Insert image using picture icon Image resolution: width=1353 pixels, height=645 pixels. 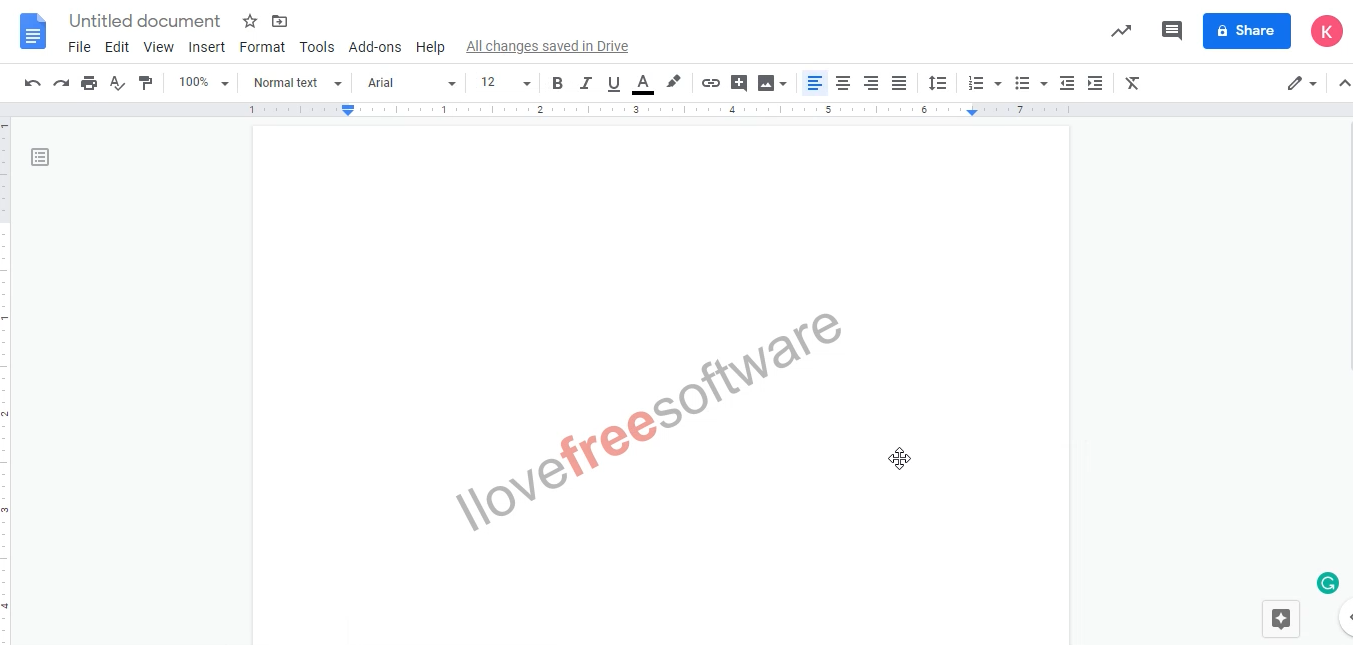[766, 83]
